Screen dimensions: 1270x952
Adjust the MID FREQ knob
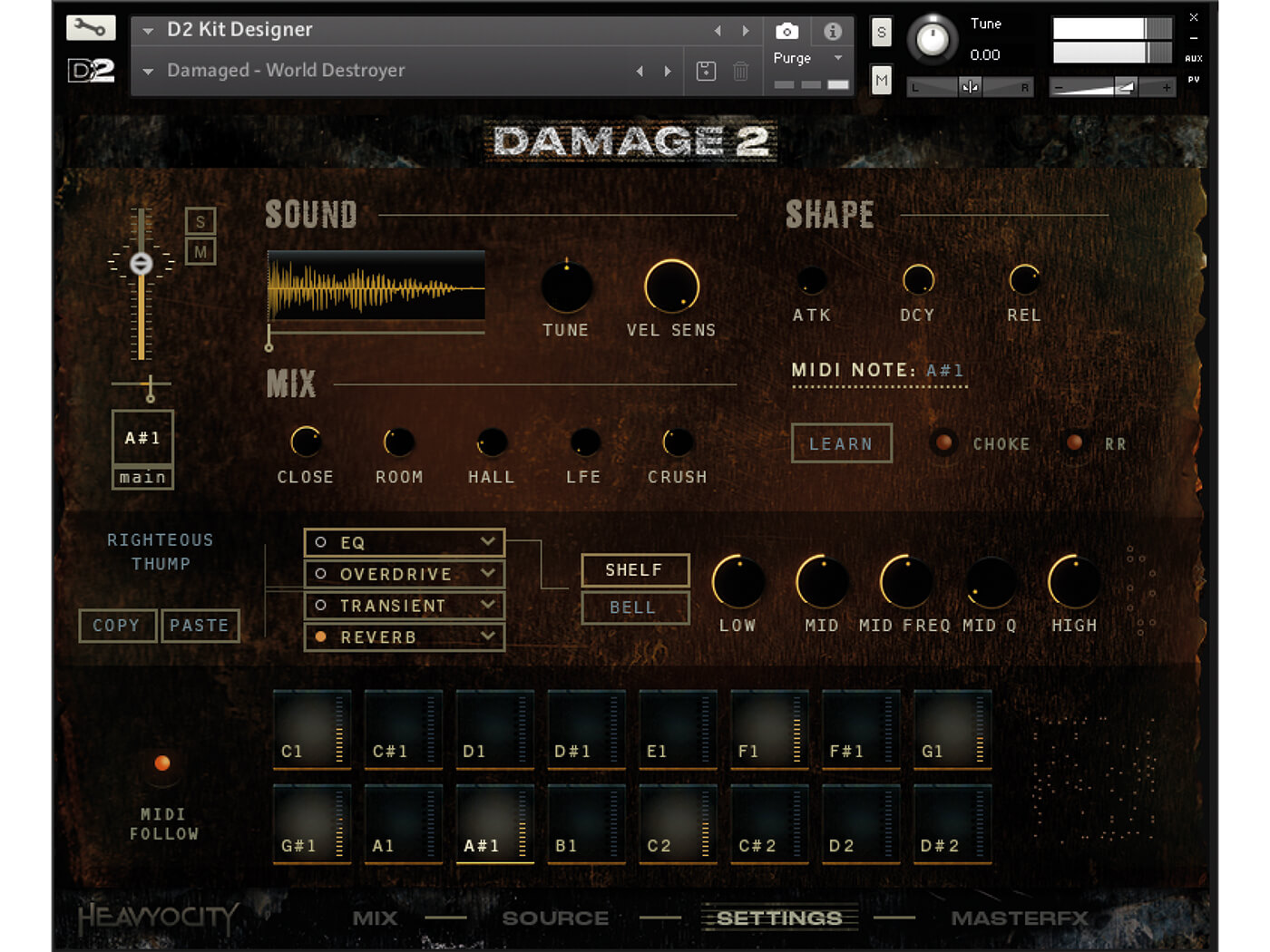pos(906,582)
